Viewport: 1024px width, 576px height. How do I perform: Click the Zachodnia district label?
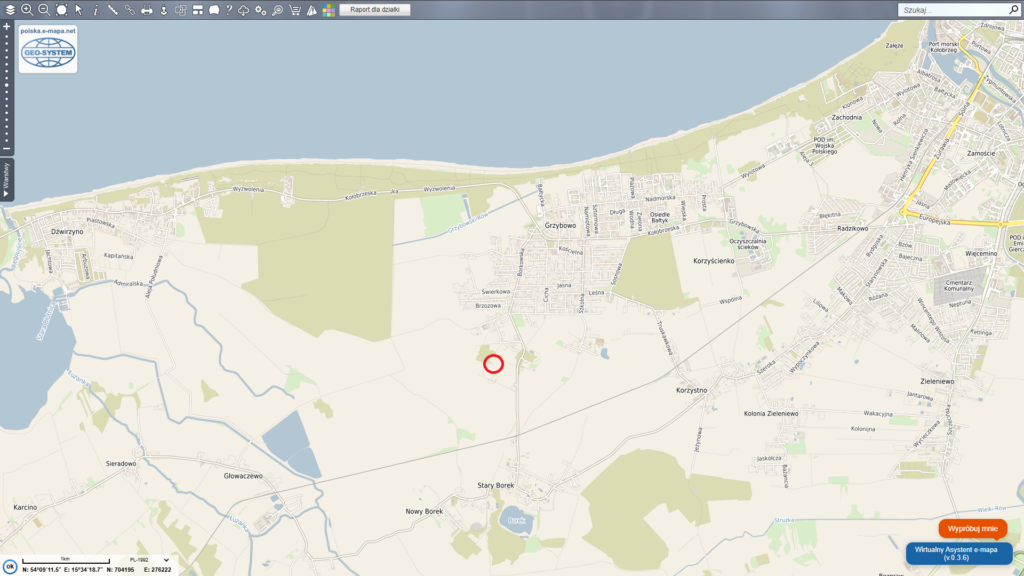[x=846, y=118]
